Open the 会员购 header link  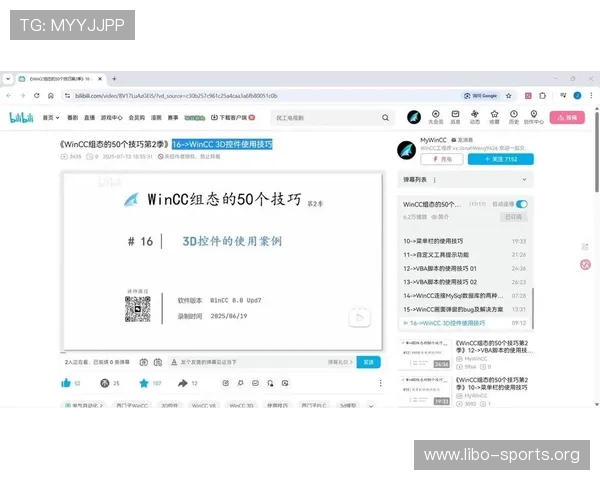pos(137,118)
